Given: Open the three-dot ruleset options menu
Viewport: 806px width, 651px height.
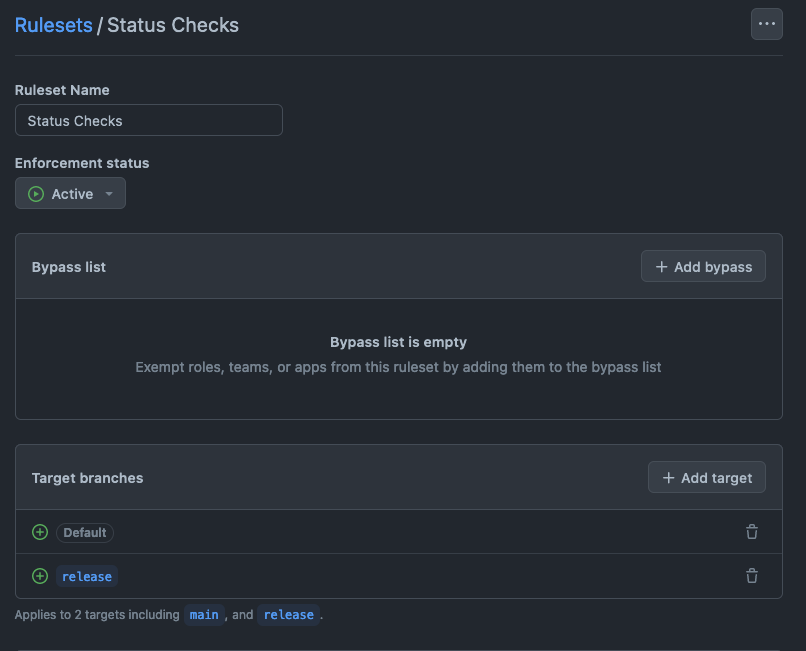Looking at the screenshot, I should point(766,24).
